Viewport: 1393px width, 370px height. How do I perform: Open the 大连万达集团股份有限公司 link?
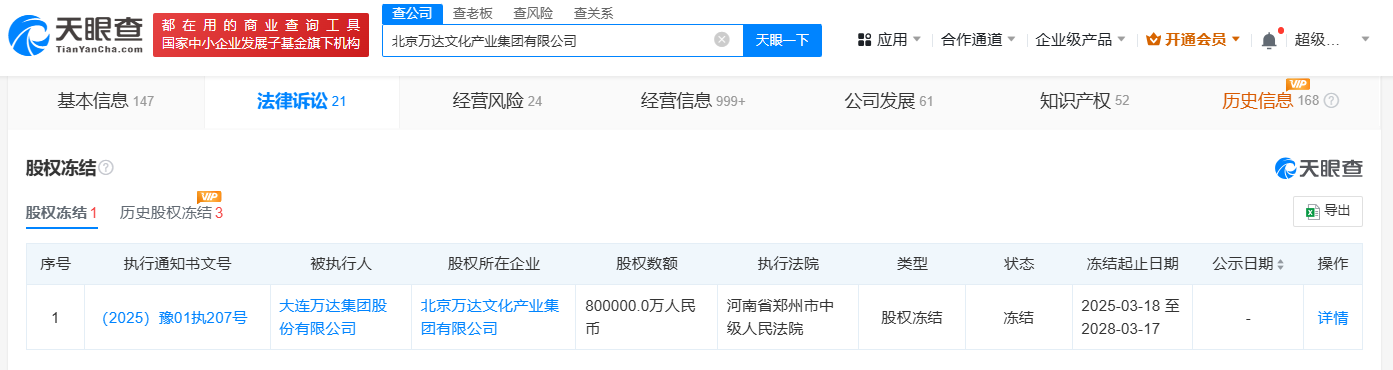click(x=340, y=317)
